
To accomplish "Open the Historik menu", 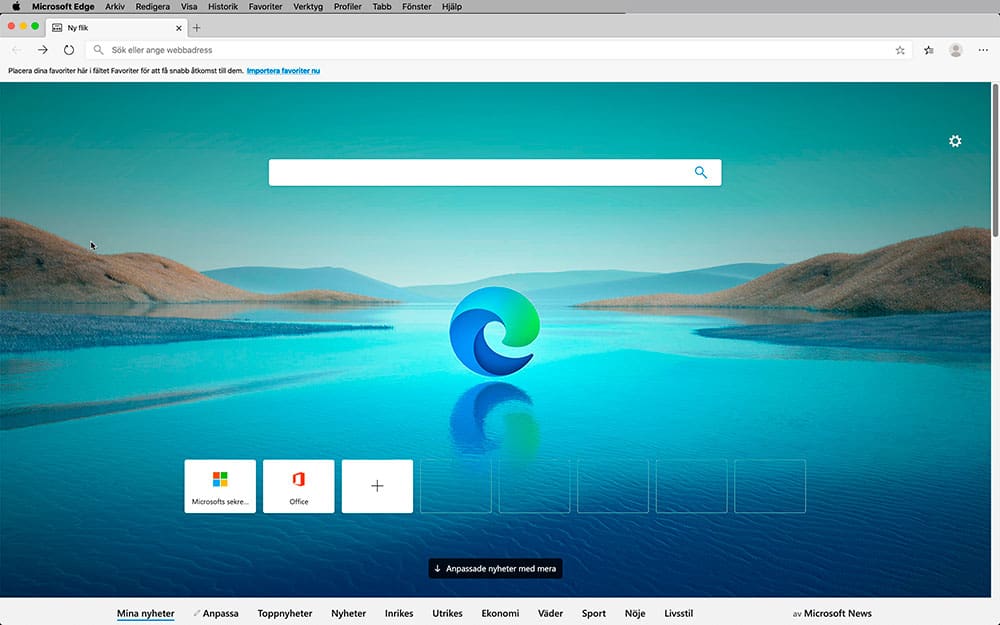I will (x=223, y=6).
